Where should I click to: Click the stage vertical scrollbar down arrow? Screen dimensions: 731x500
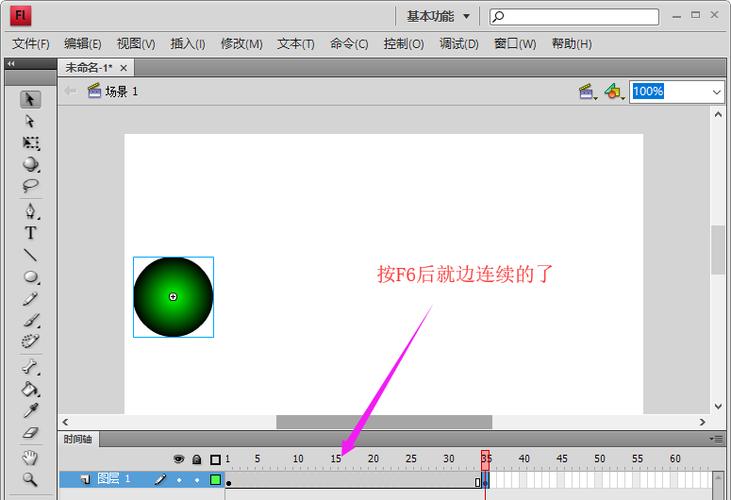pos(718,406)
